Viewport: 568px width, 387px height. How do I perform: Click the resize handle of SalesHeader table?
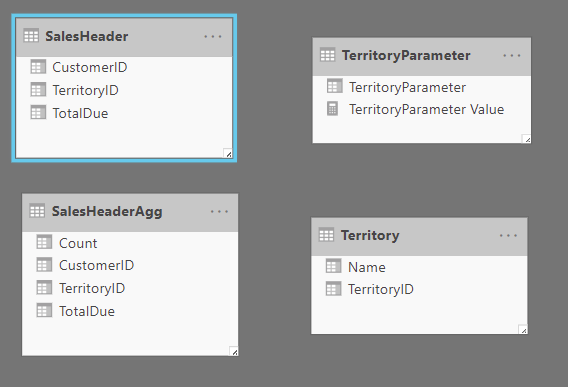point(227,153)
